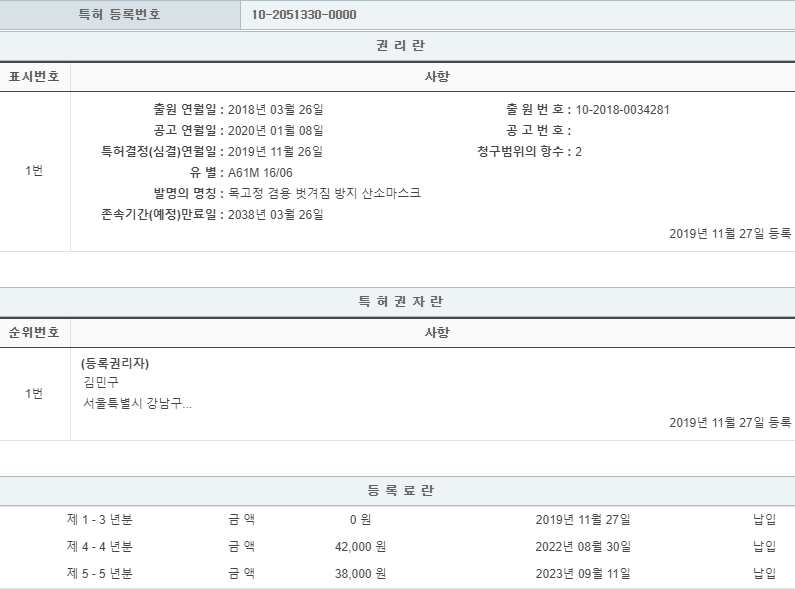This screenshot has width=795, height=589.
Task: Select classification A61M 16/06
Action: pyautogui.click(x=260, y=173)
